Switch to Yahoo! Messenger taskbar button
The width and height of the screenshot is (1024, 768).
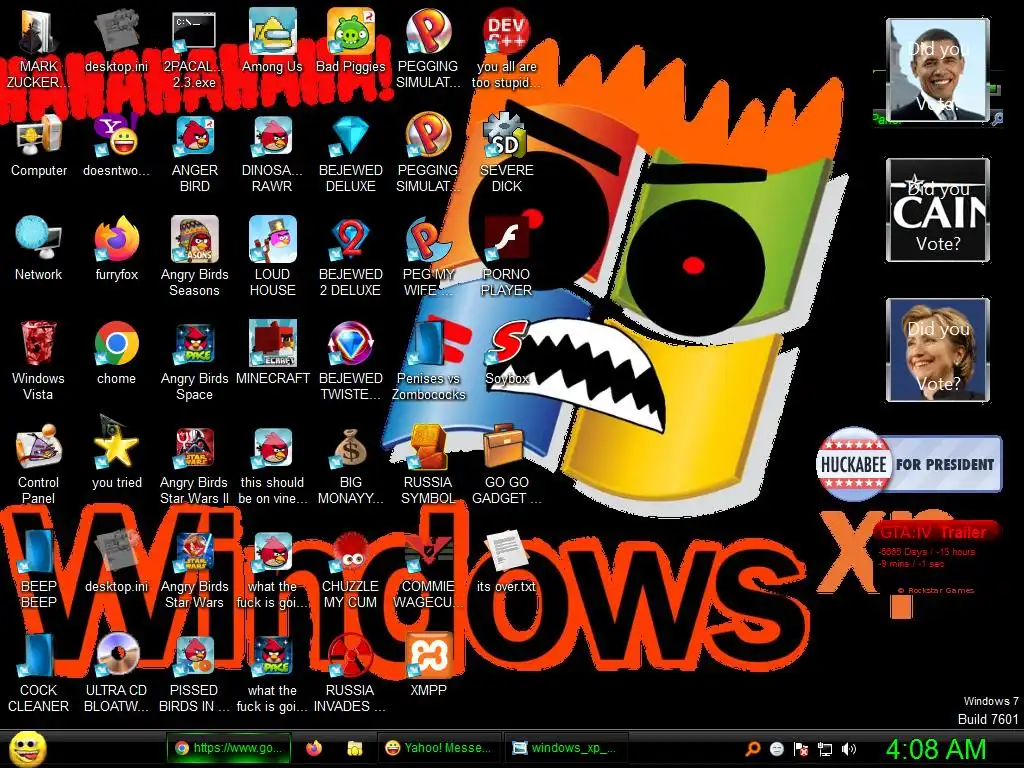tap(438, 748)
